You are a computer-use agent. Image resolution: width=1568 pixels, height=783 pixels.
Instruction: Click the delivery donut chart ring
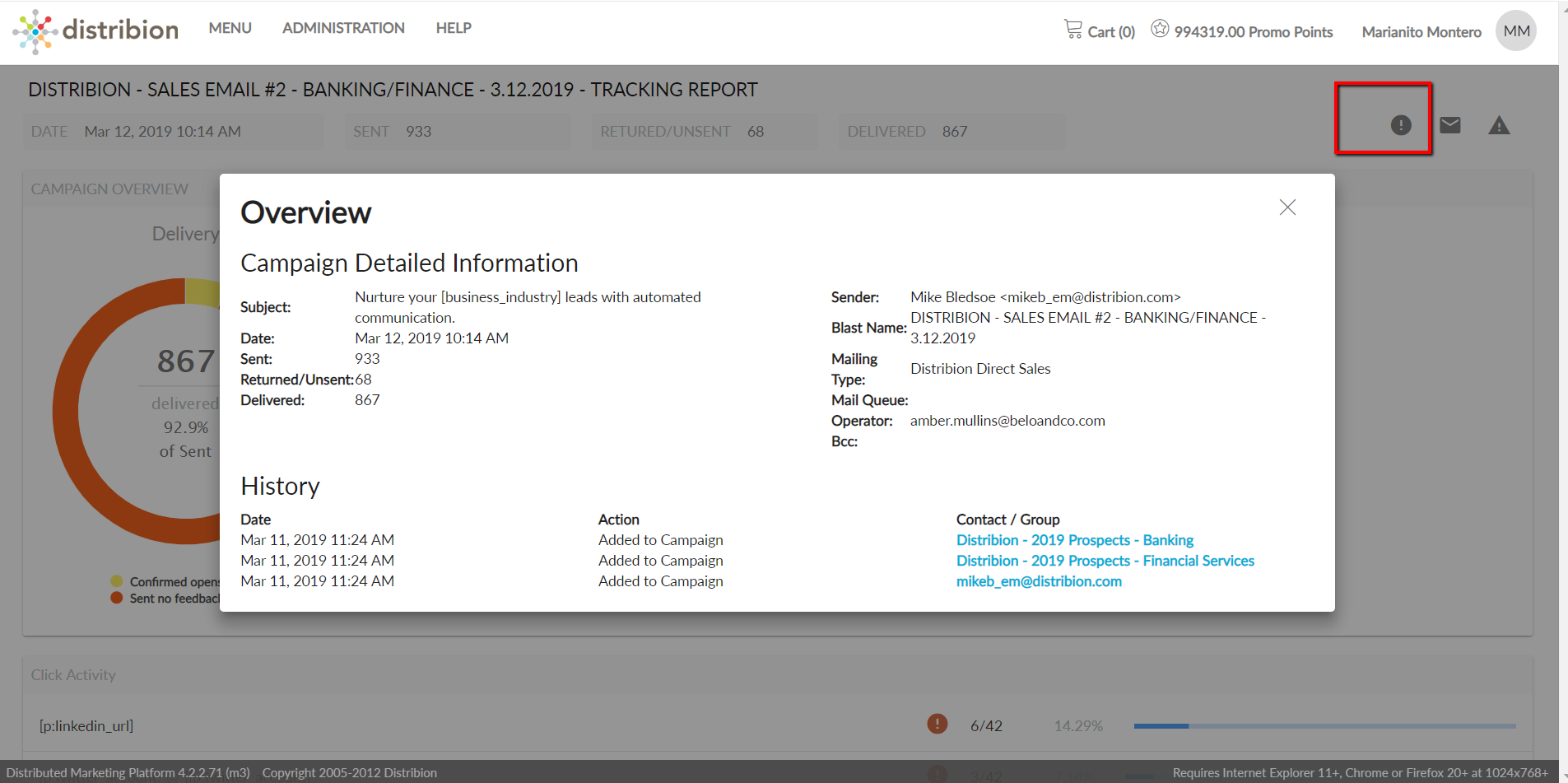tap(66, 412)
